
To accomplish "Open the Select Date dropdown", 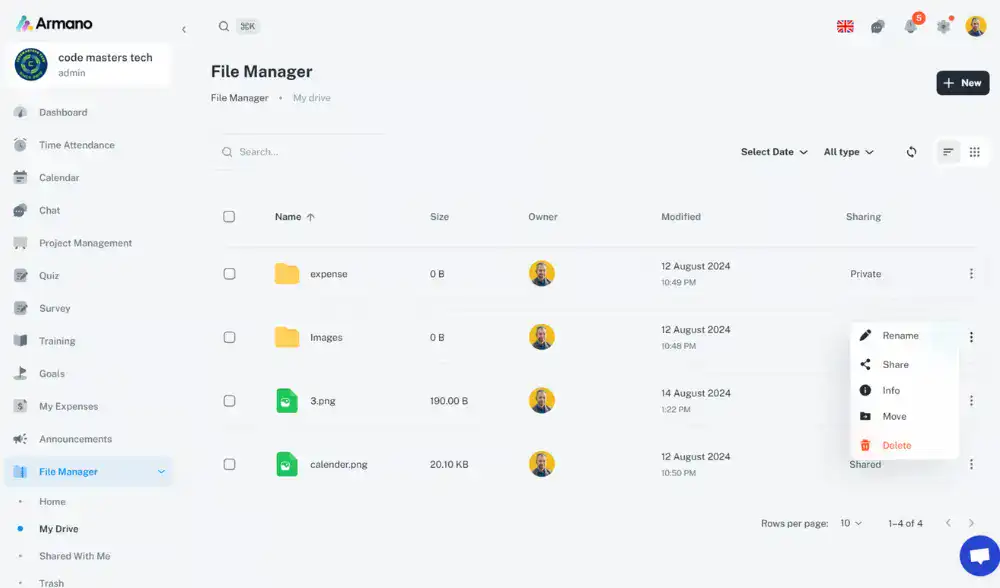I will 774,152.
